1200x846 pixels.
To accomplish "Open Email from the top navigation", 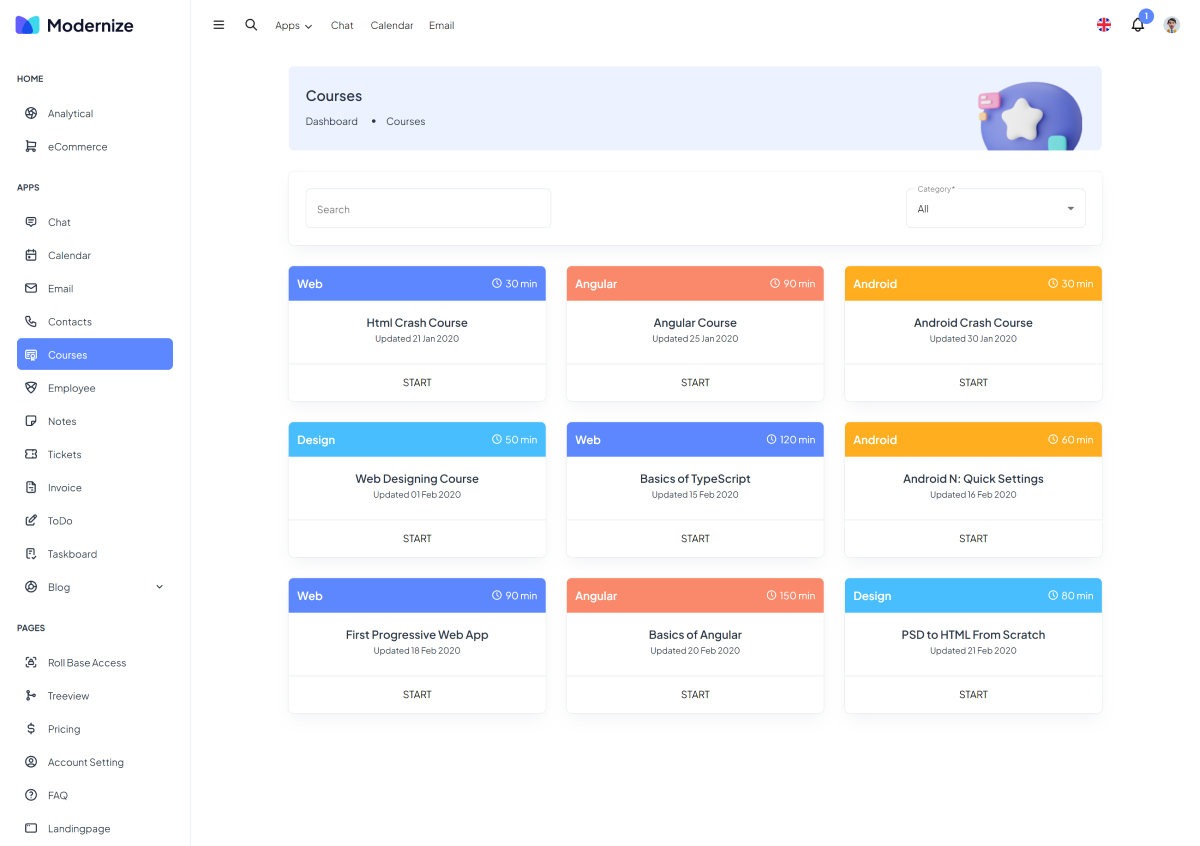I will [x=441, y=26].
